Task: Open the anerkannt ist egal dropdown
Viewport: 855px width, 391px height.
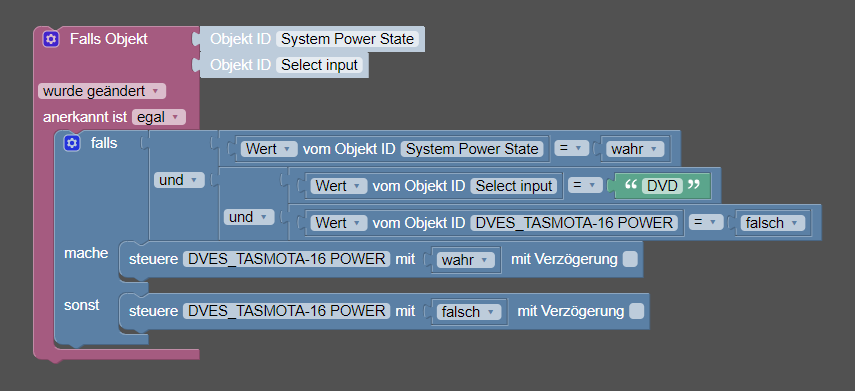Action: pos(159,117)
